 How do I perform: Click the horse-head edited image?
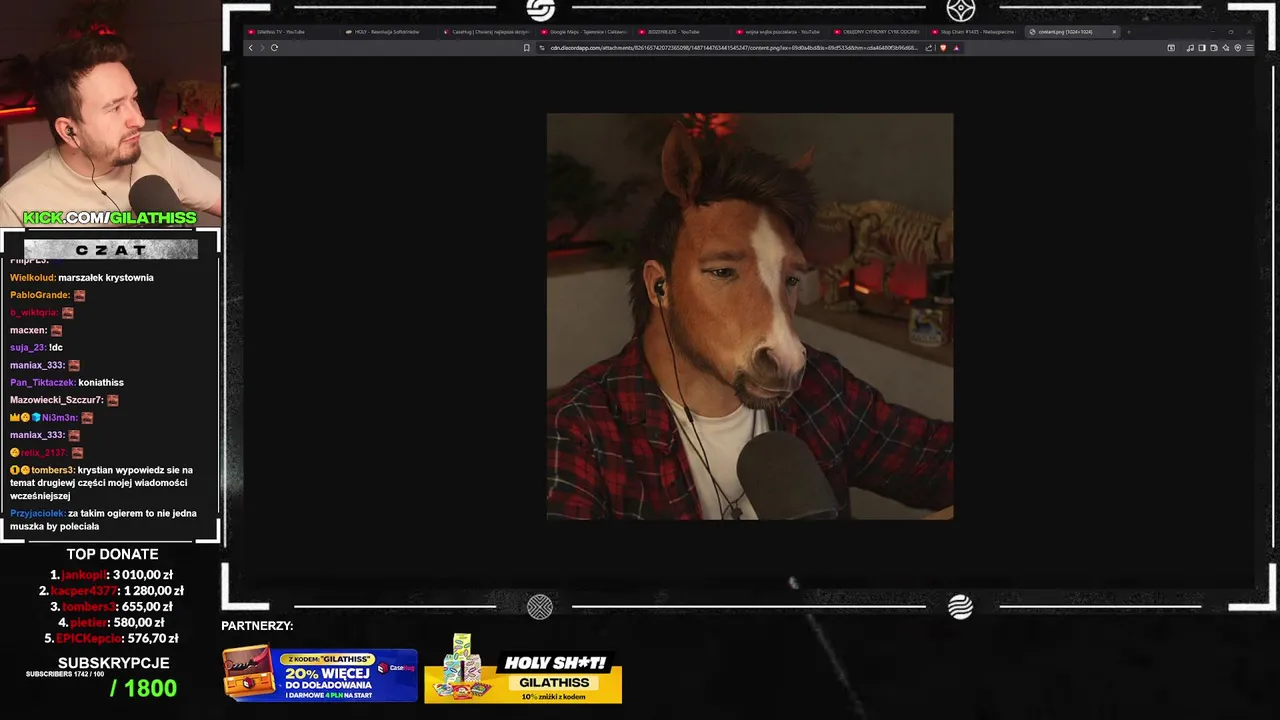750,316
